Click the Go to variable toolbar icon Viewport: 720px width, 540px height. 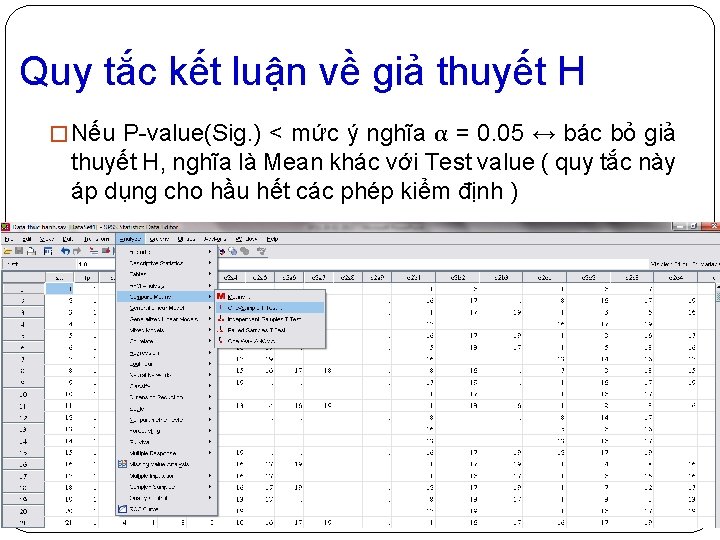coord(106,251)
